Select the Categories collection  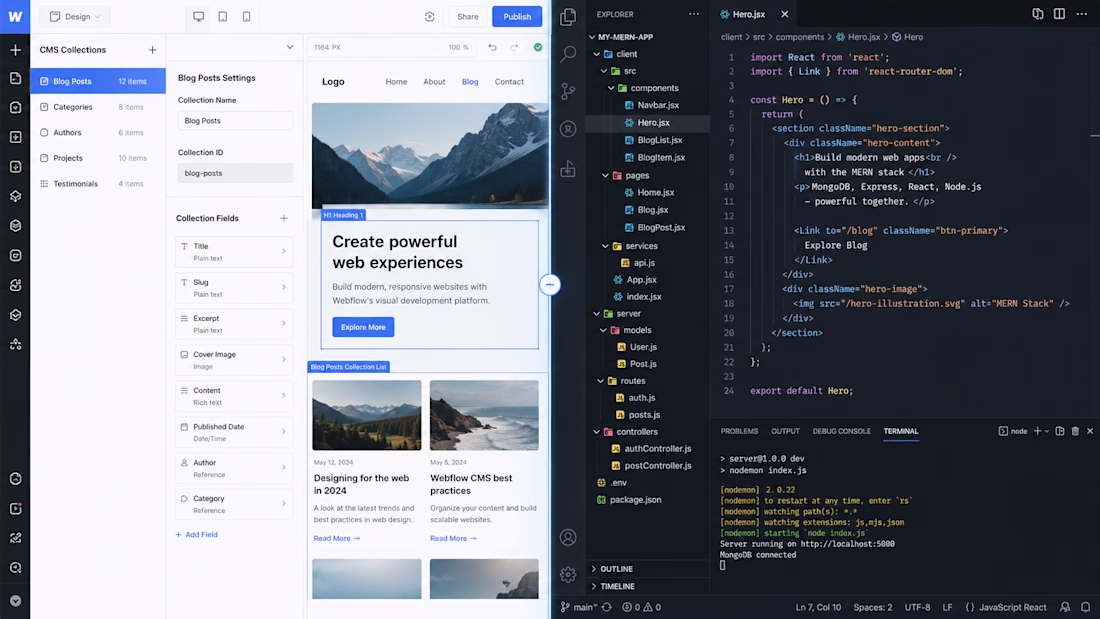coord(98,107)
